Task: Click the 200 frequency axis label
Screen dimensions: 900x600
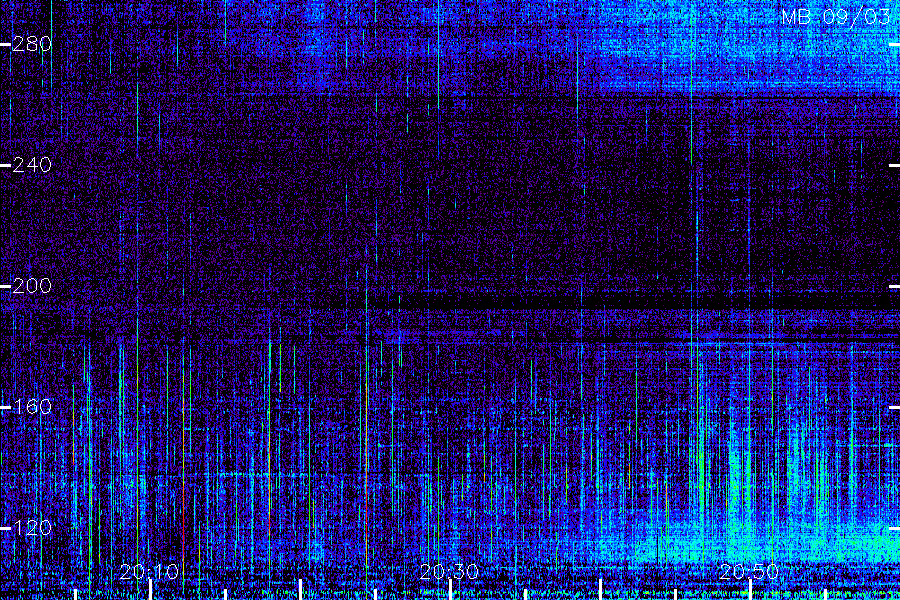Action: coord(32,286)
